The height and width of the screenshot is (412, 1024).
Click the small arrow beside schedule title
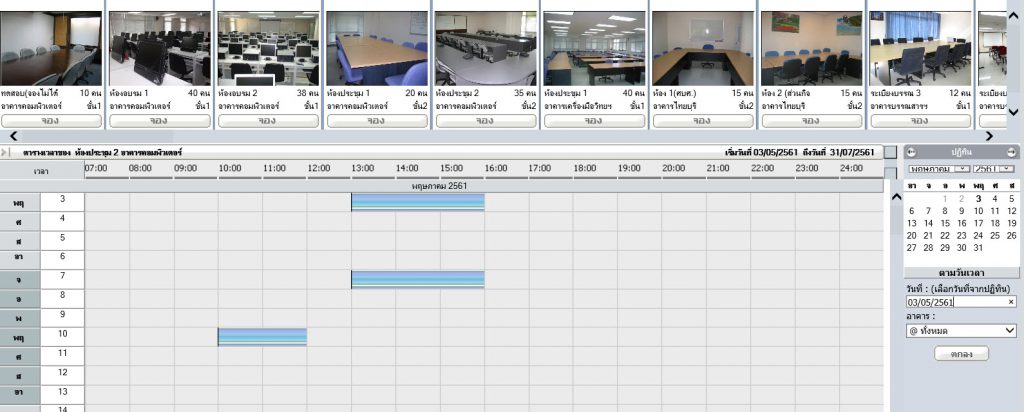point(5,152)
